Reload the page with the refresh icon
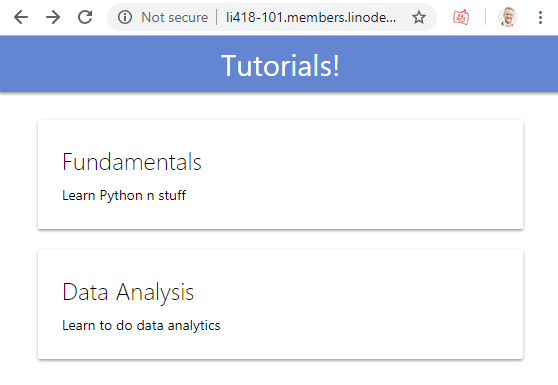 [x=85, y=17]
